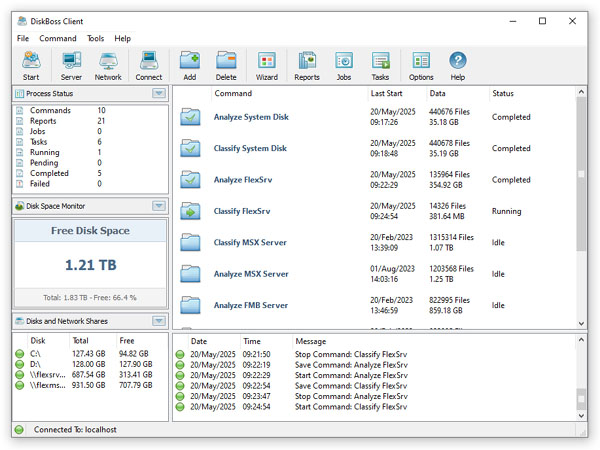Launch the Wizard toolbar icon
Image resolution: width=600 pixels, height=450 pixels.
click(266, 65)
